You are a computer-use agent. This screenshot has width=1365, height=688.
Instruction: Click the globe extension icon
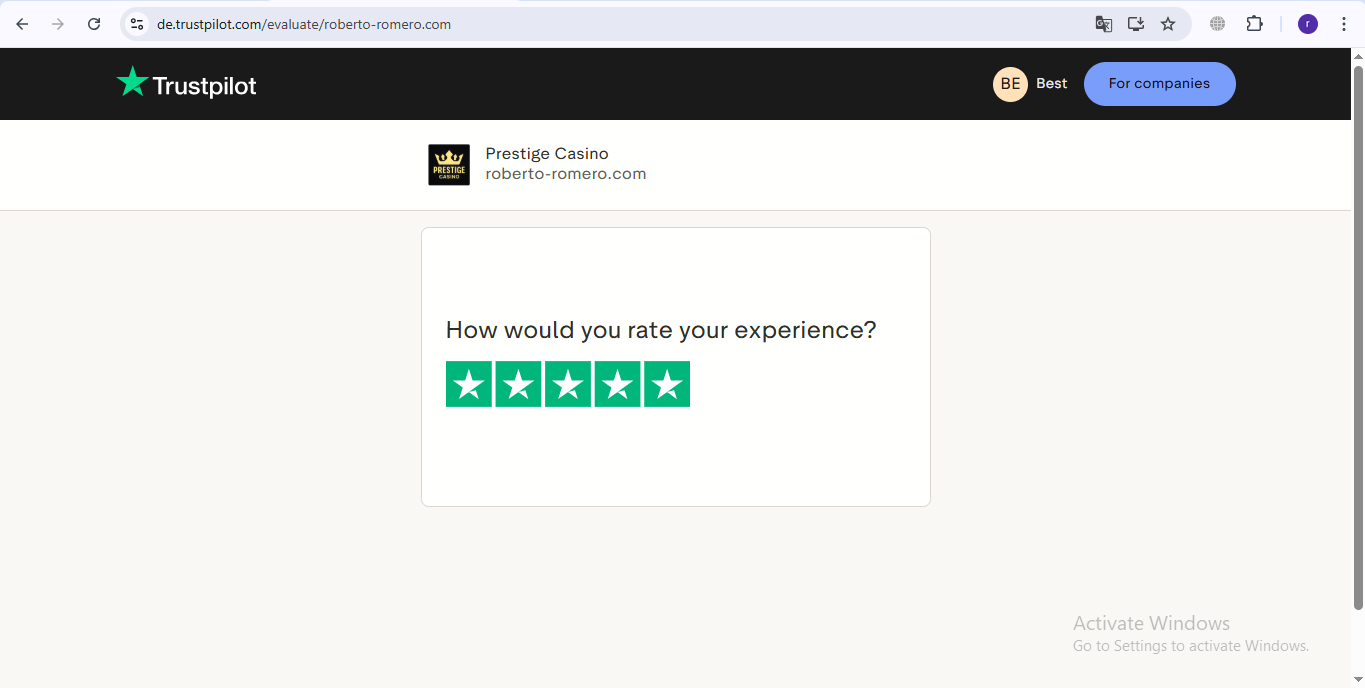[x=1217, y=24]
